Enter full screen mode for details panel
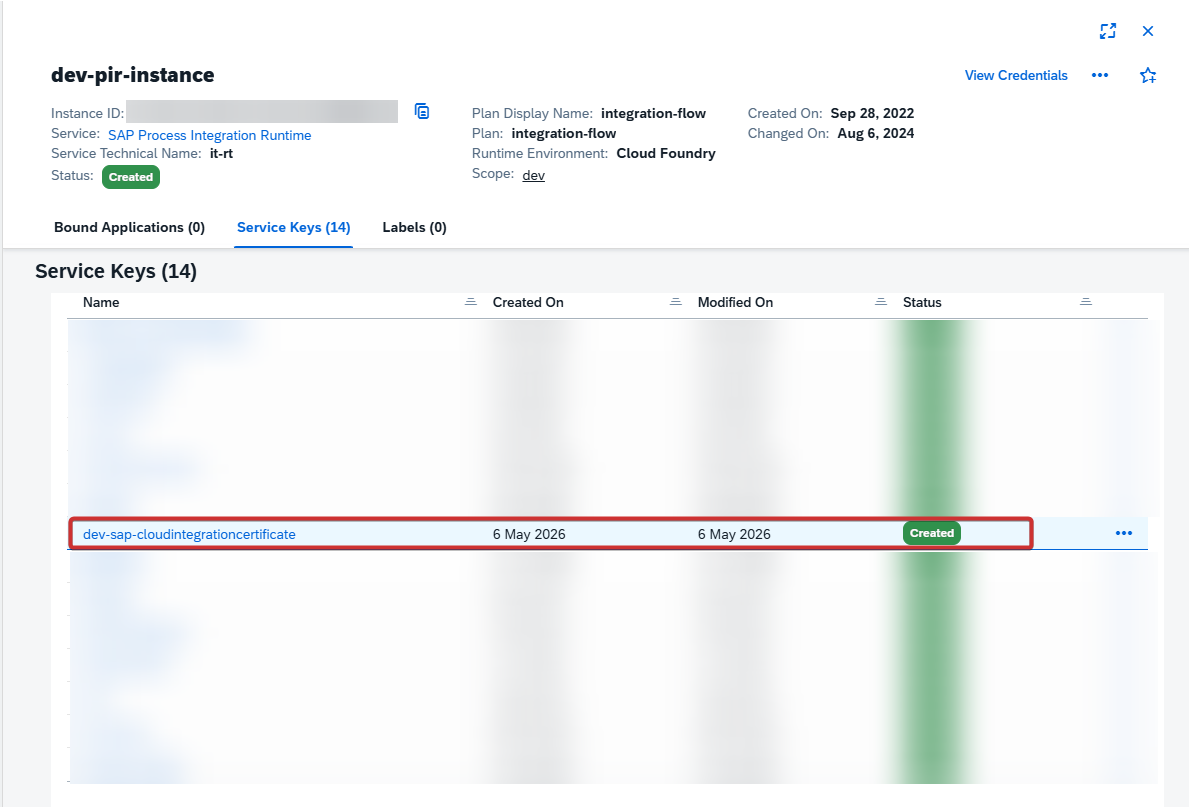The height and width of the screenshot is (807, 1189). [1108, 31]
